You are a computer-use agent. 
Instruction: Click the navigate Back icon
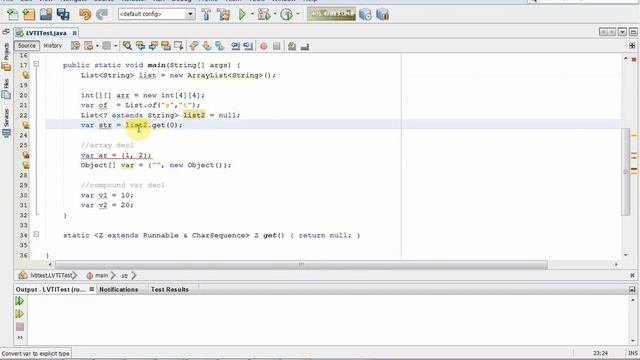pos(88,46)
